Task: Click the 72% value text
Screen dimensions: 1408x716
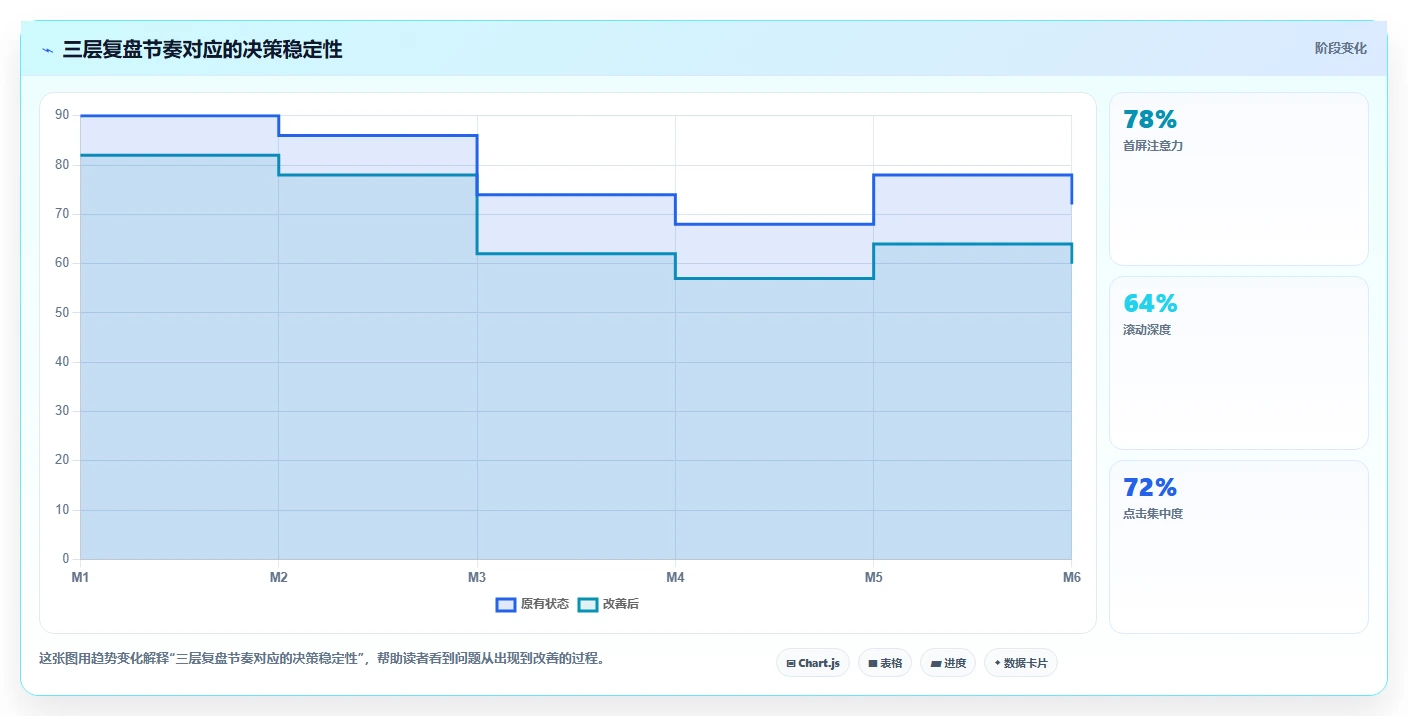Action: (x=1150, y=488)
